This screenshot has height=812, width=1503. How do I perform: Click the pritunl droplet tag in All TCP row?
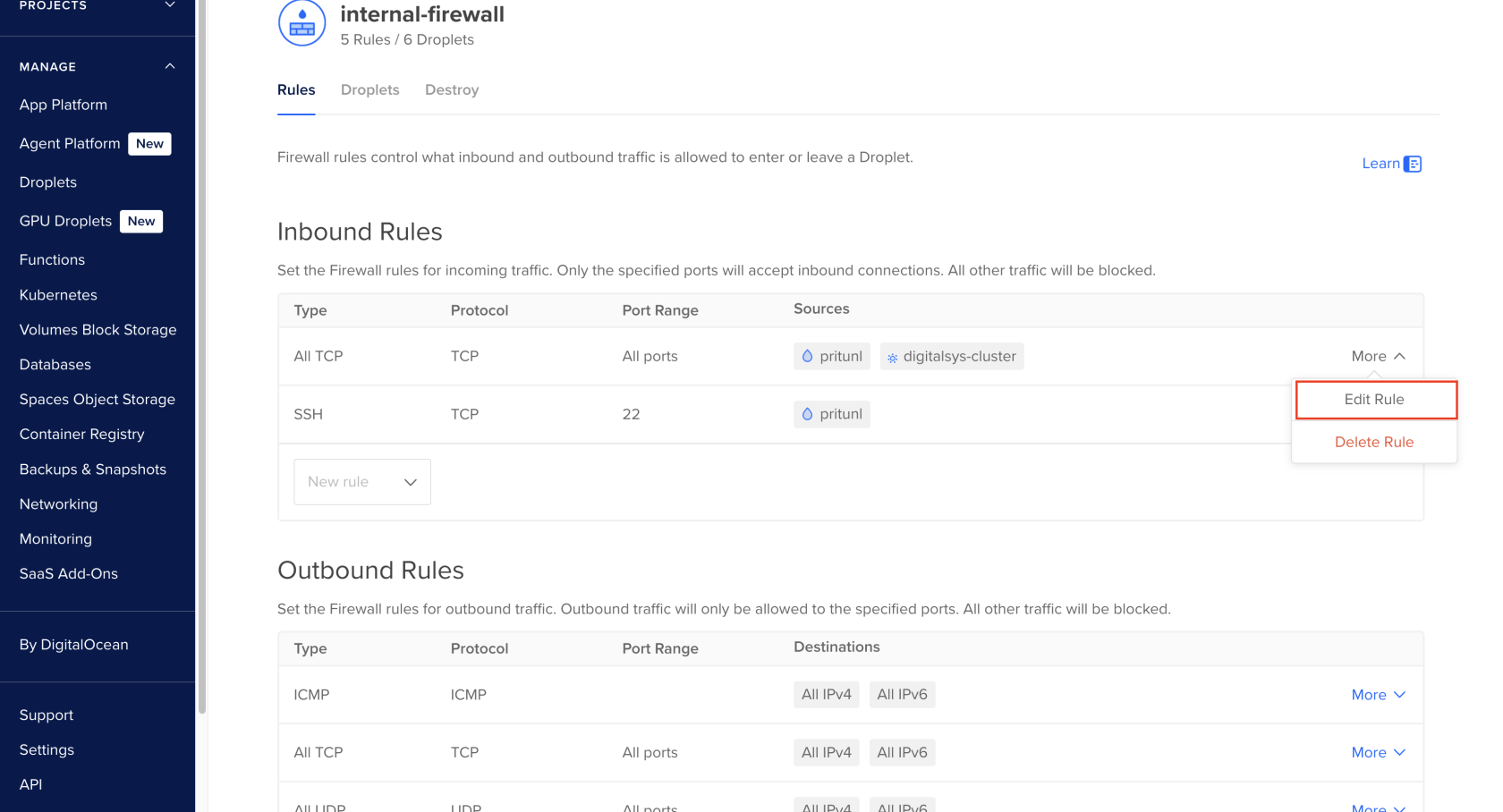click(x=831, y=356)
